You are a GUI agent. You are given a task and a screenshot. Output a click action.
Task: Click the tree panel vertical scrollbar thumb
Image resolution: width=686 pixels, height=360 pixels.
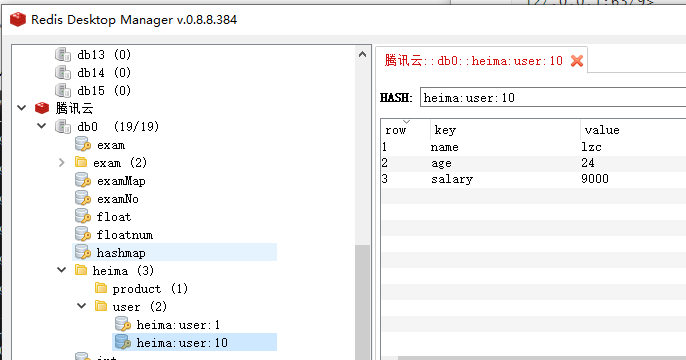tap(362, 302)
